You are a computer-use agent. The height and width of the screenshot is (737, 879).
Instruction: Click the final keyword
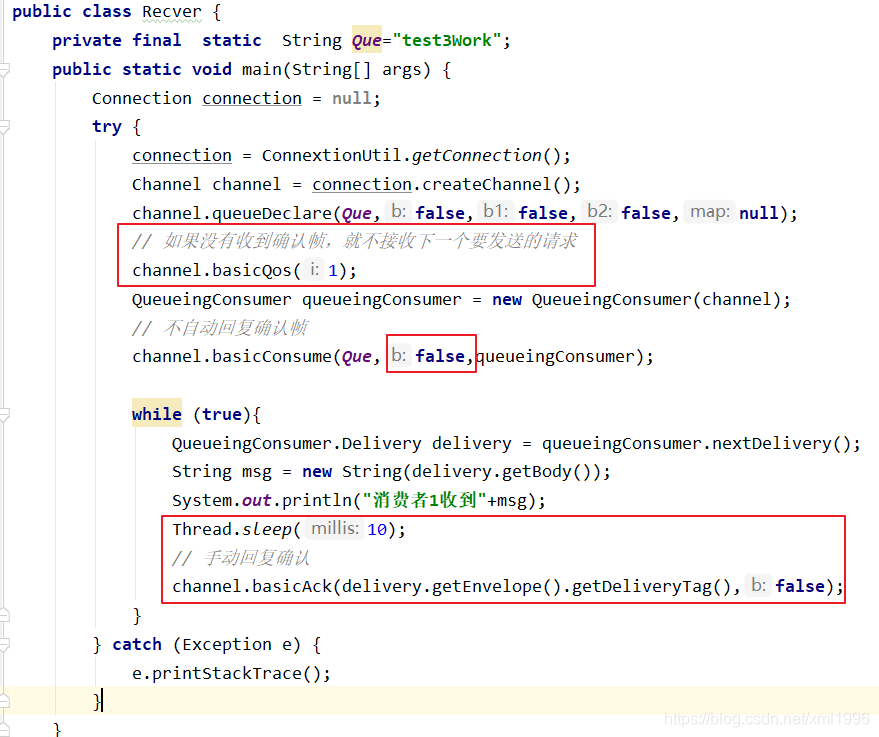coord(156,40)
